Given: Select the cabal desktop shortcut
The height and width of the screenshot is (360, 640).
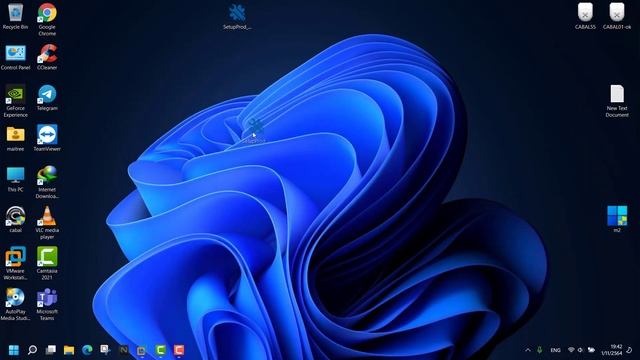Looking at the screenshot, I should (x=16, y=220).
